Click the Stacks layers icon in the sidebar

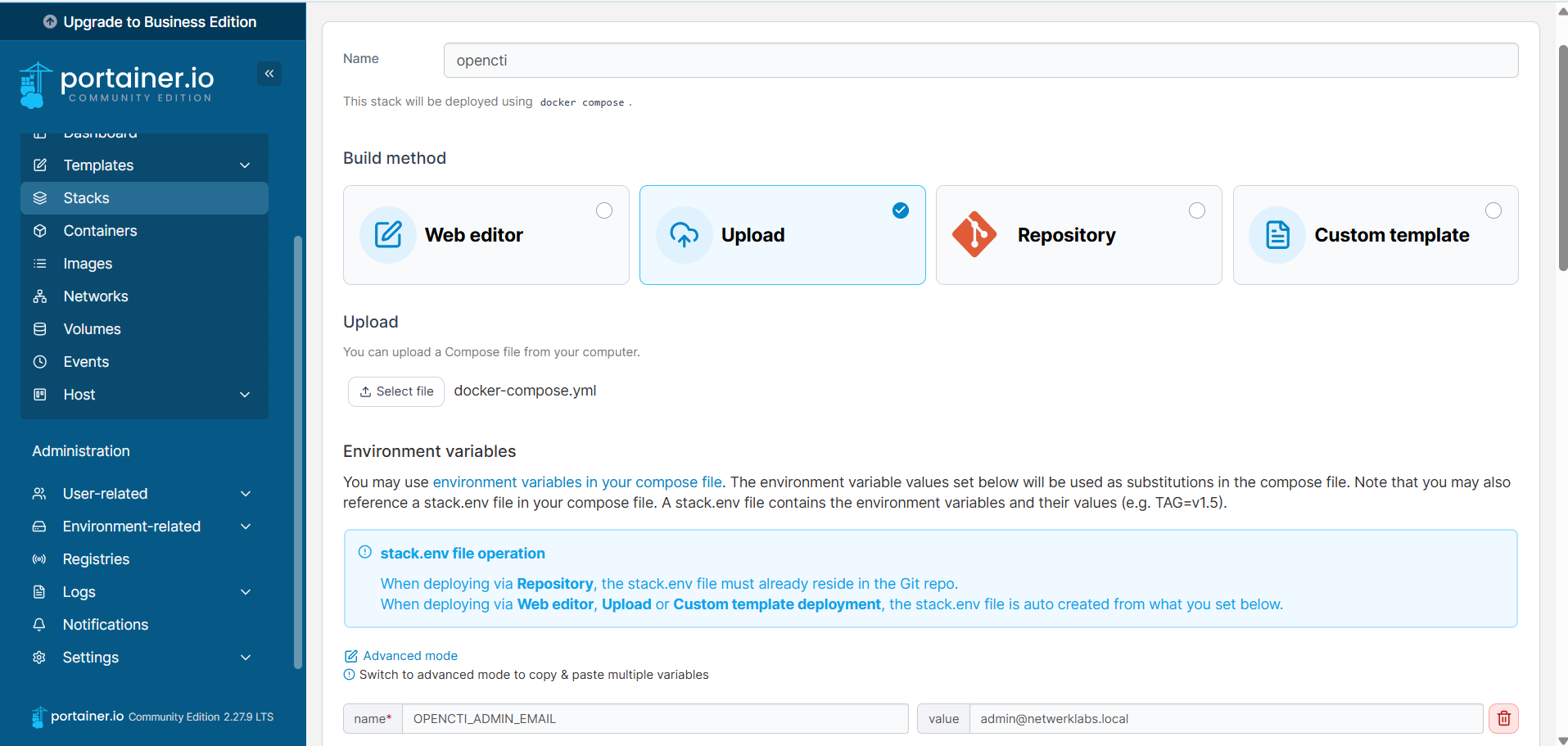click(39, 198)
